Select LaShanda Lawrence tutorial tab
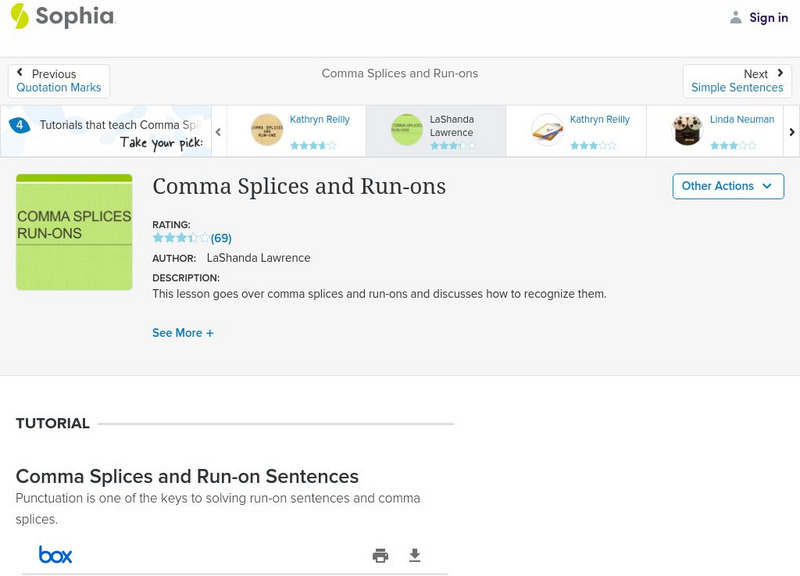800x576 pixels. 435,131
